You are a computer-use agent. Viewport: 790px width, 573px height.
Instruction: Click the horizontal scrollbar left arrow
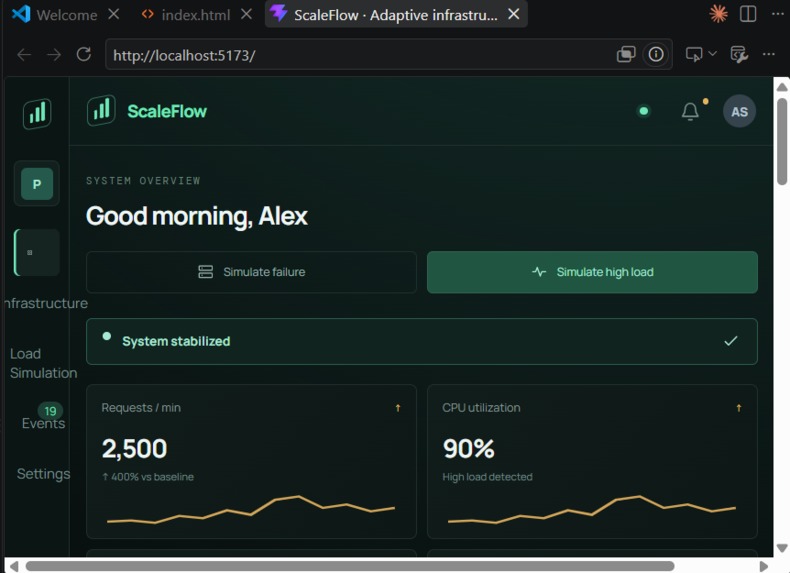click(x=14, y=566)
